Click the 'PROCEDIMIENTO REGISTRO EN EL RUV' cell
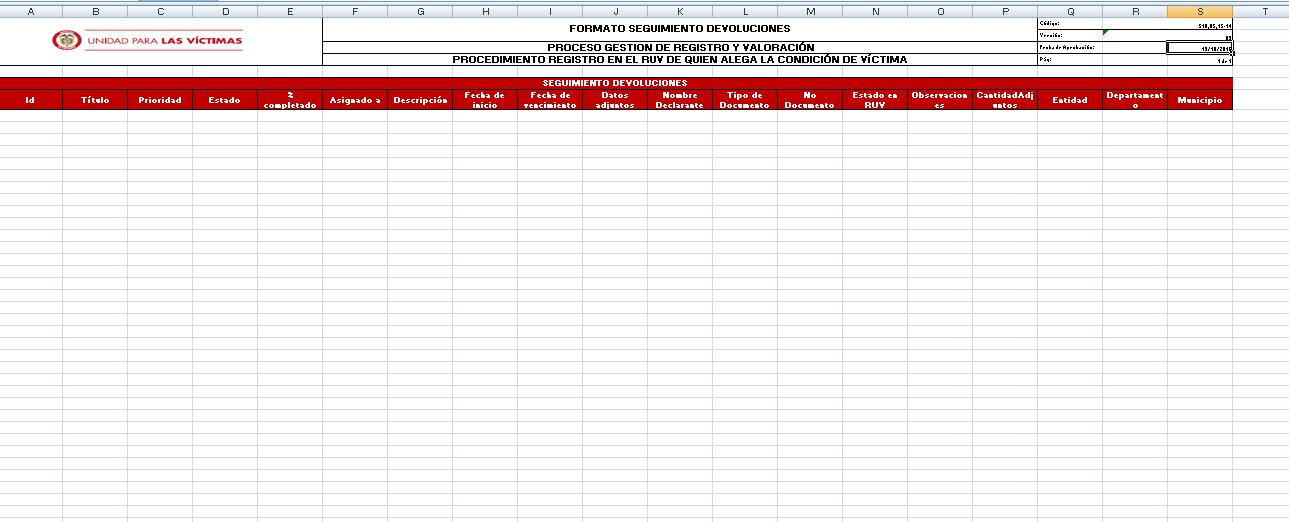 680,59
